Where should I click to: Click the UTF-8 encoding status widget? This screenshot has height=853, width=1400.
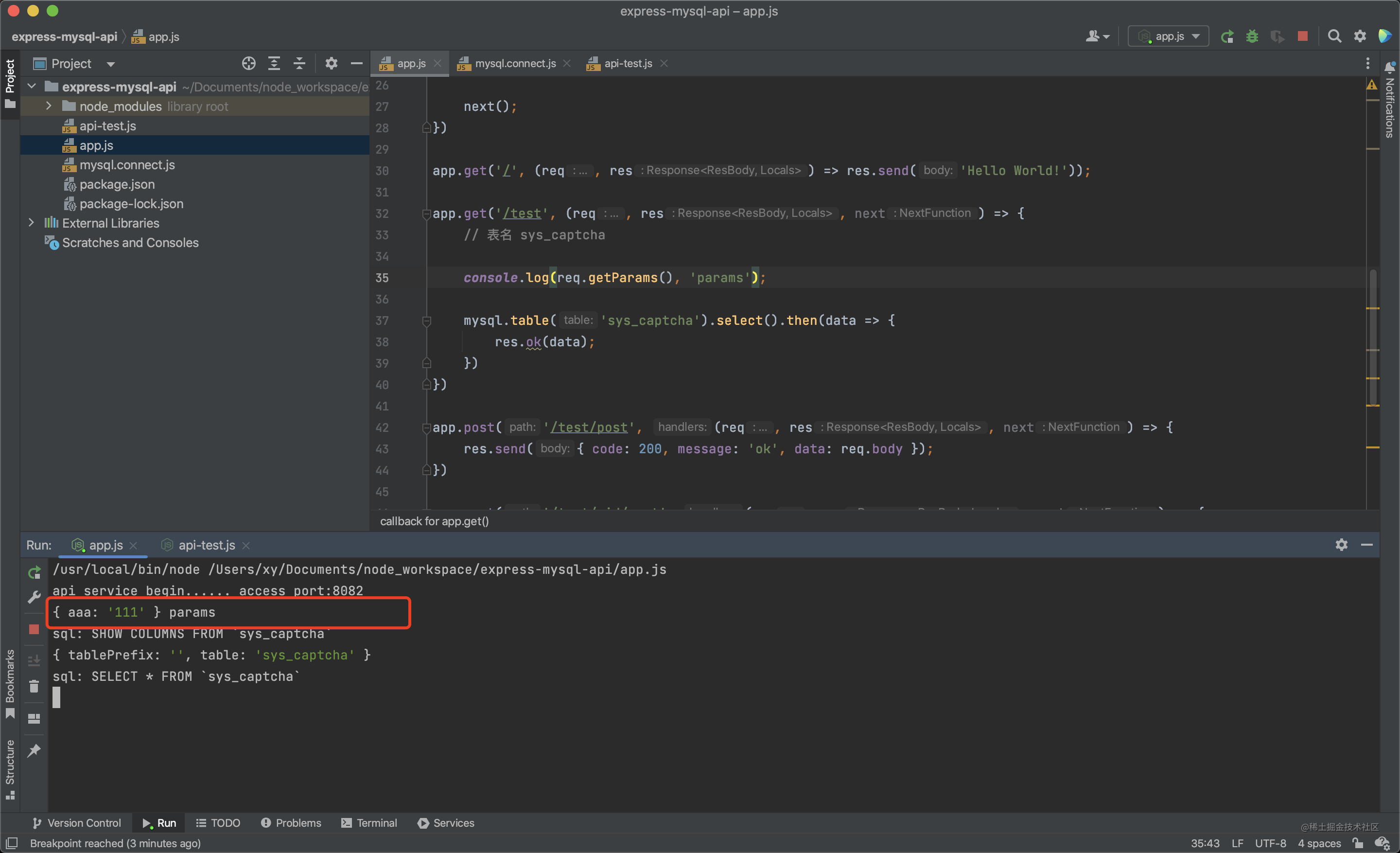pos(1270,843)
